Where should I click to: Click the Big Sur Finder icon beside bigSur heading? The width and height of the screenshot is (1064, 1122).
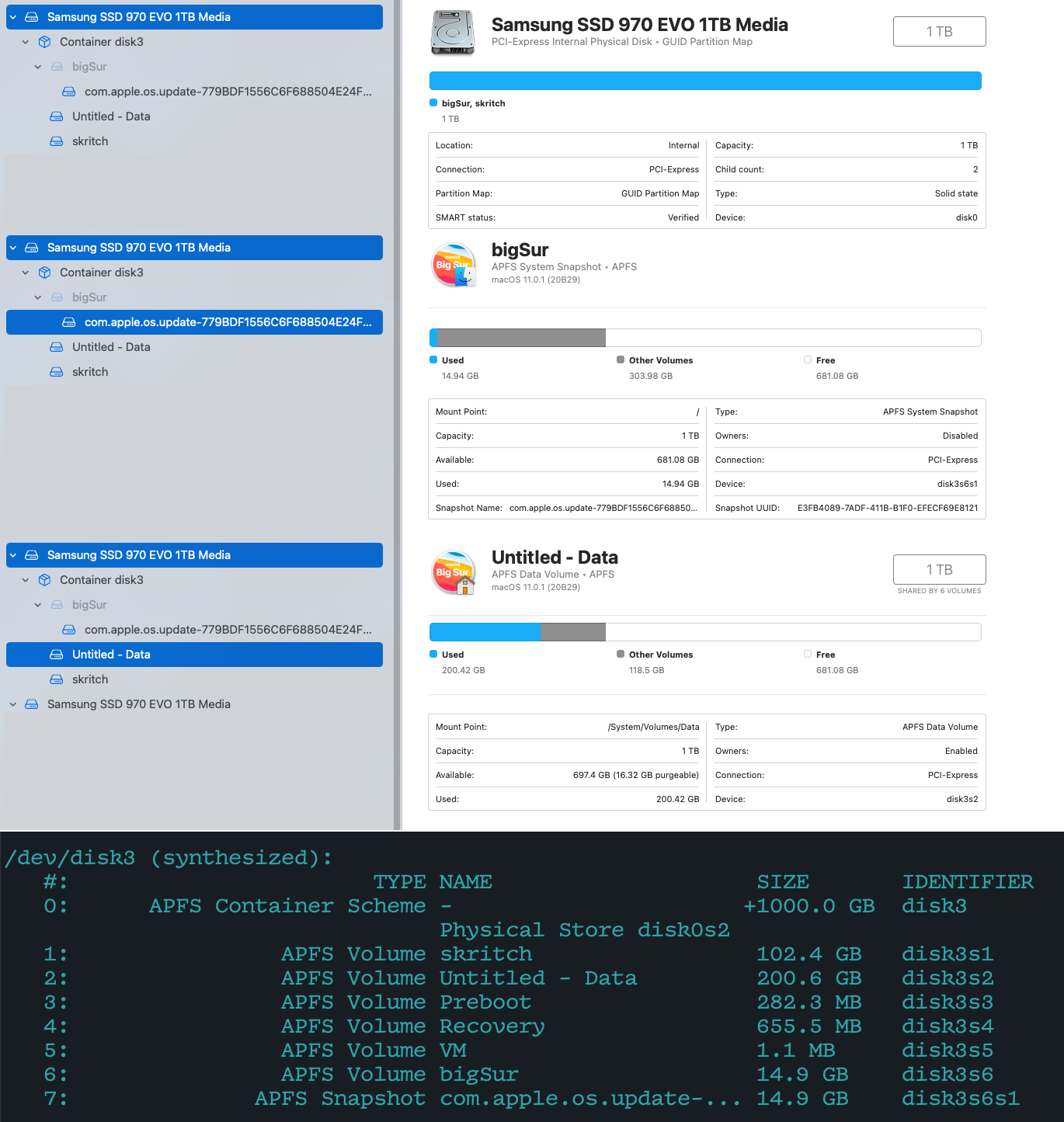[x=454, y=265]
